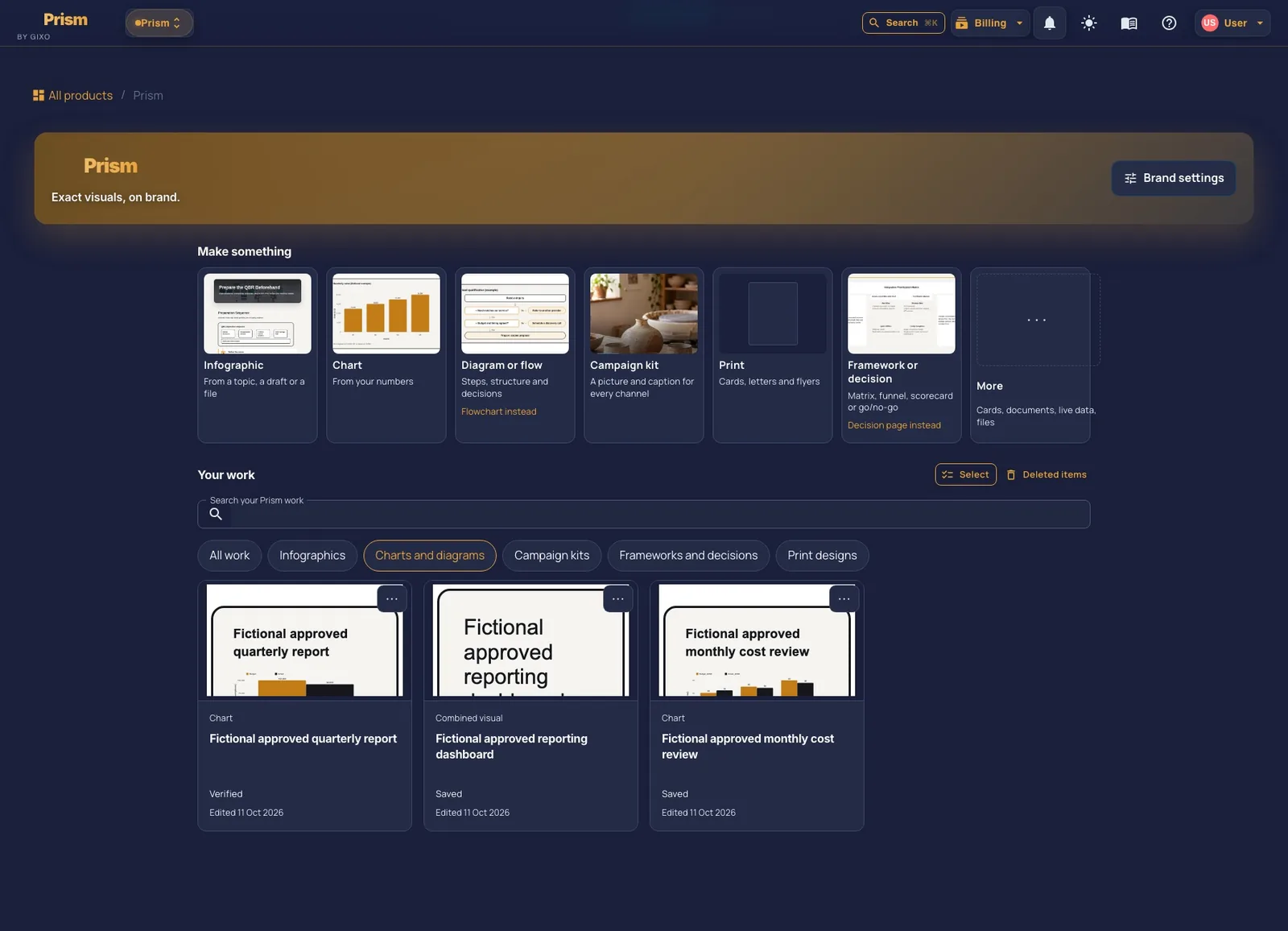Open the help question mark icon

click(1169, 23)
